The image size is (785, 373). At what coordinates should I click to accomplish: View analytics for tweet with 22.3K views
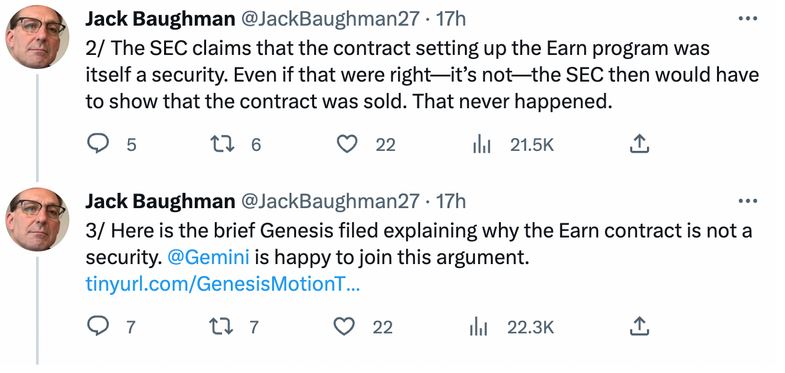479,327
